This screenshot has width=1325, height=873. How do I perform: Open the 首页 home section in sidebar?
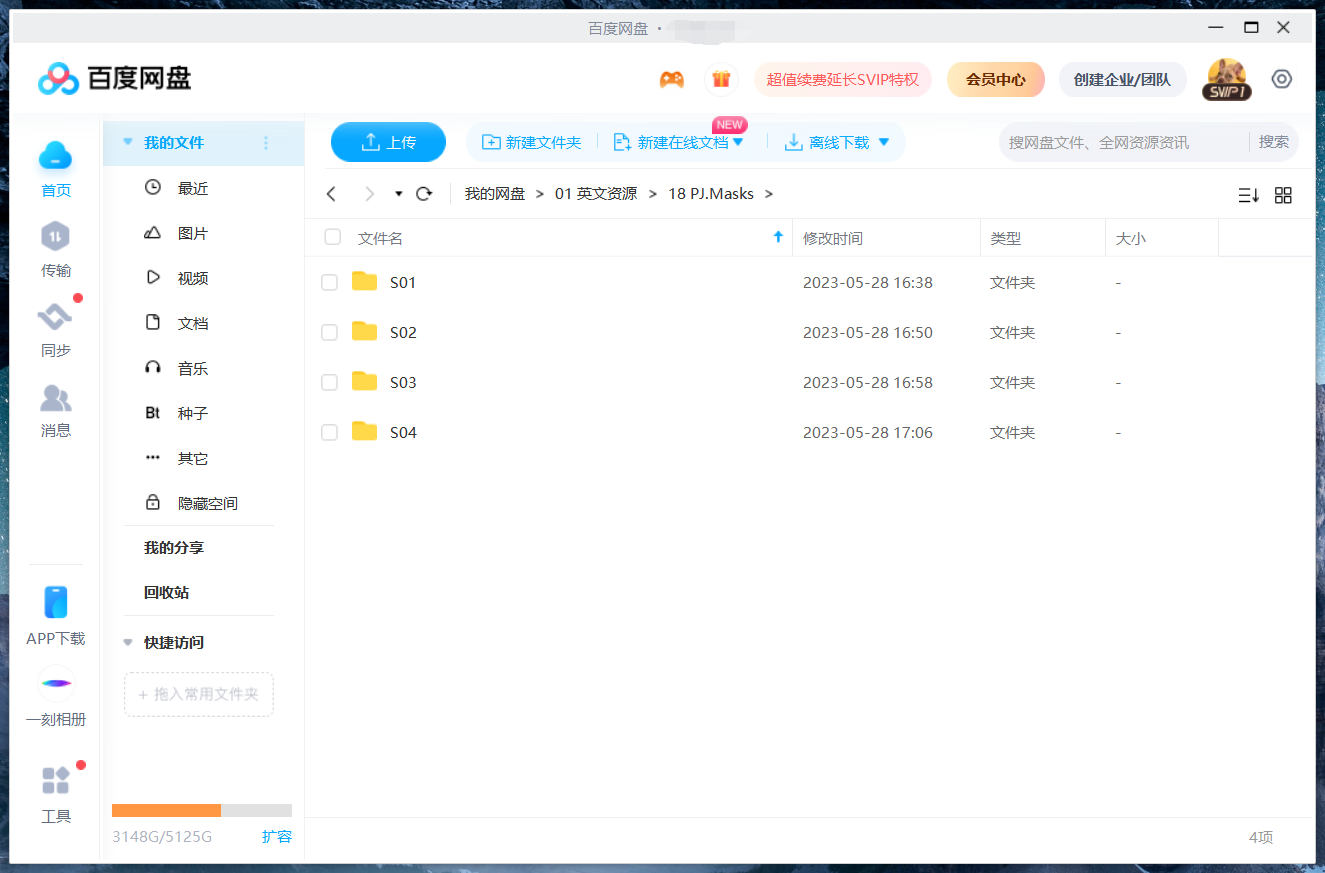pyautogui.click(x=55, y=168)
